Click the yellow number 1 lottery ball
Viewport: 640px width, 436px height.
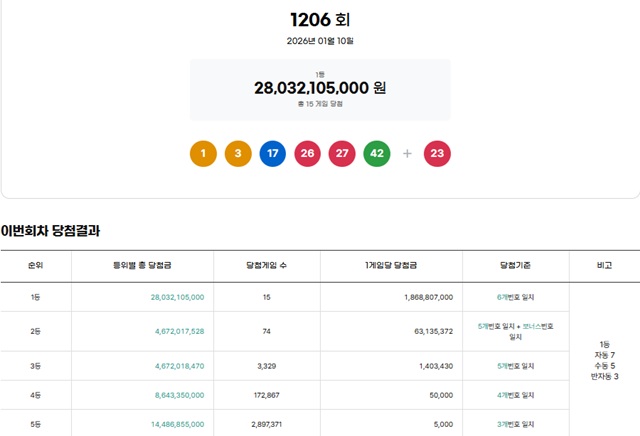click(x=202, y=154)
